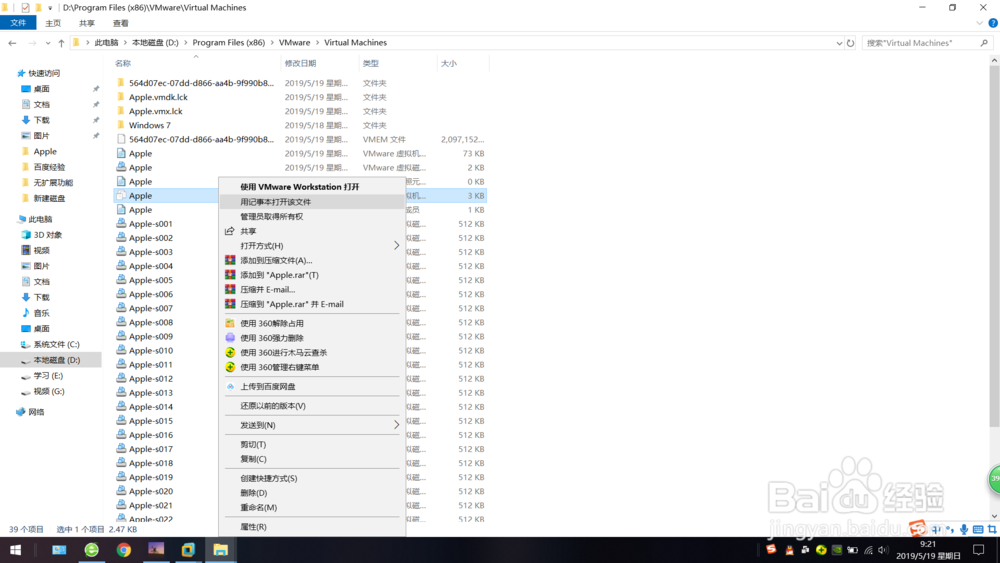Expand 发送到(N) submenu arrow
1000x563 pixels.
point(396,425)
